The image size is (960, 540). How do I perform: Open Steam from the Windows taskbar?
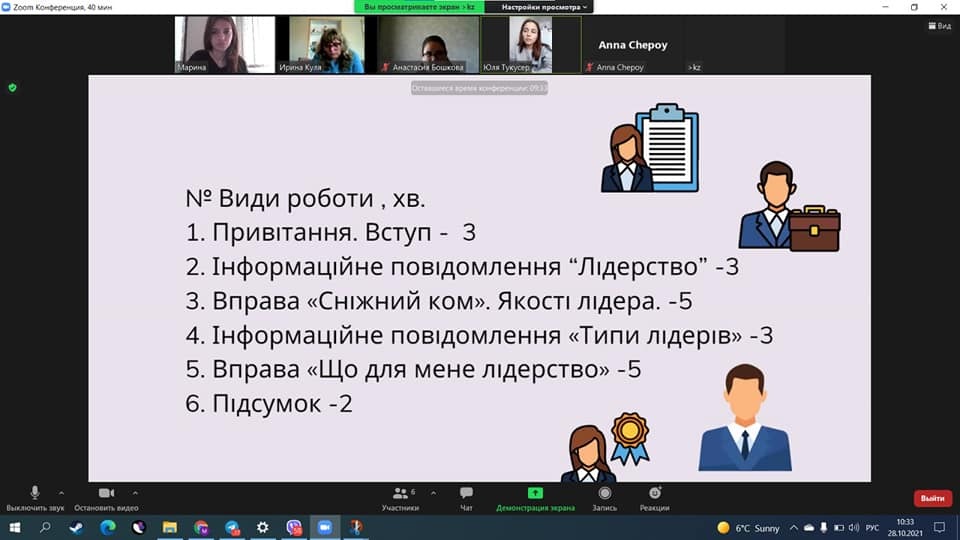77,526
